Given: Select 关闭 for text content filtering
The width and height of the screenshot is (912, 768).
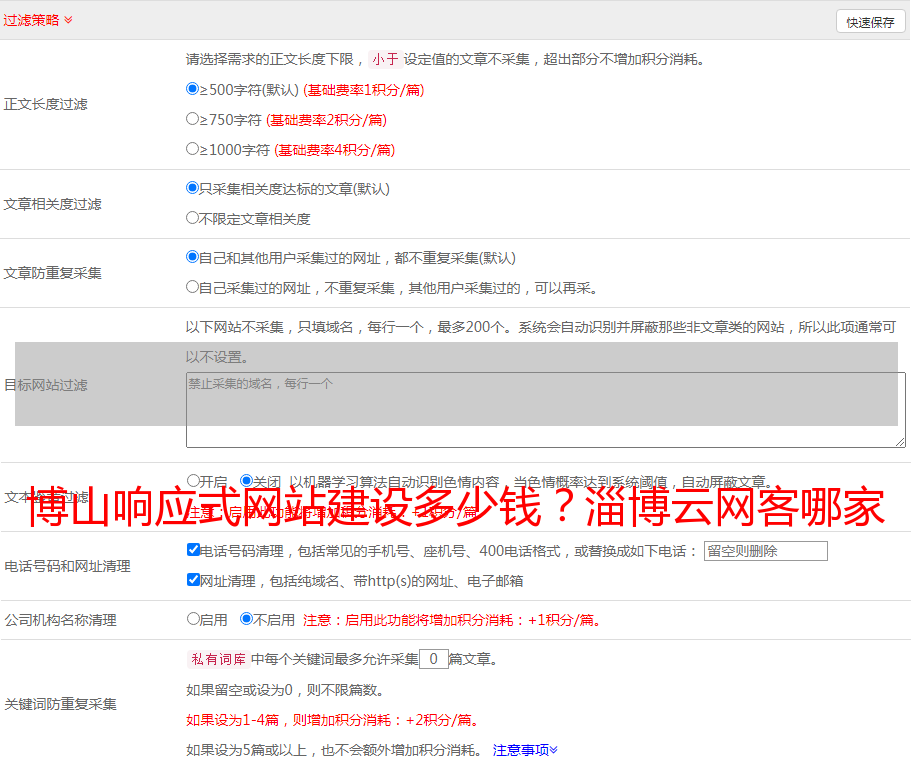Looking at the screenshot, I should point(246,481).
